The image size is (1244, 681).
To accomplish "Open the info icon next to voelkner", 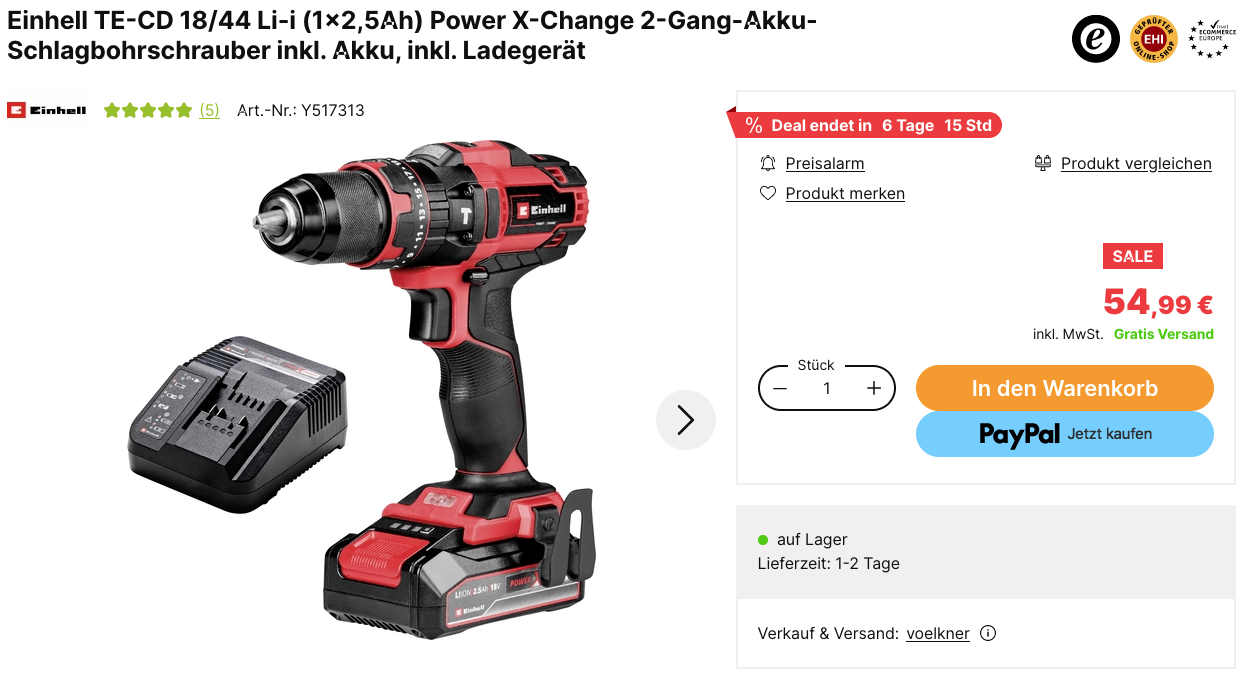I will click(988, 633).
